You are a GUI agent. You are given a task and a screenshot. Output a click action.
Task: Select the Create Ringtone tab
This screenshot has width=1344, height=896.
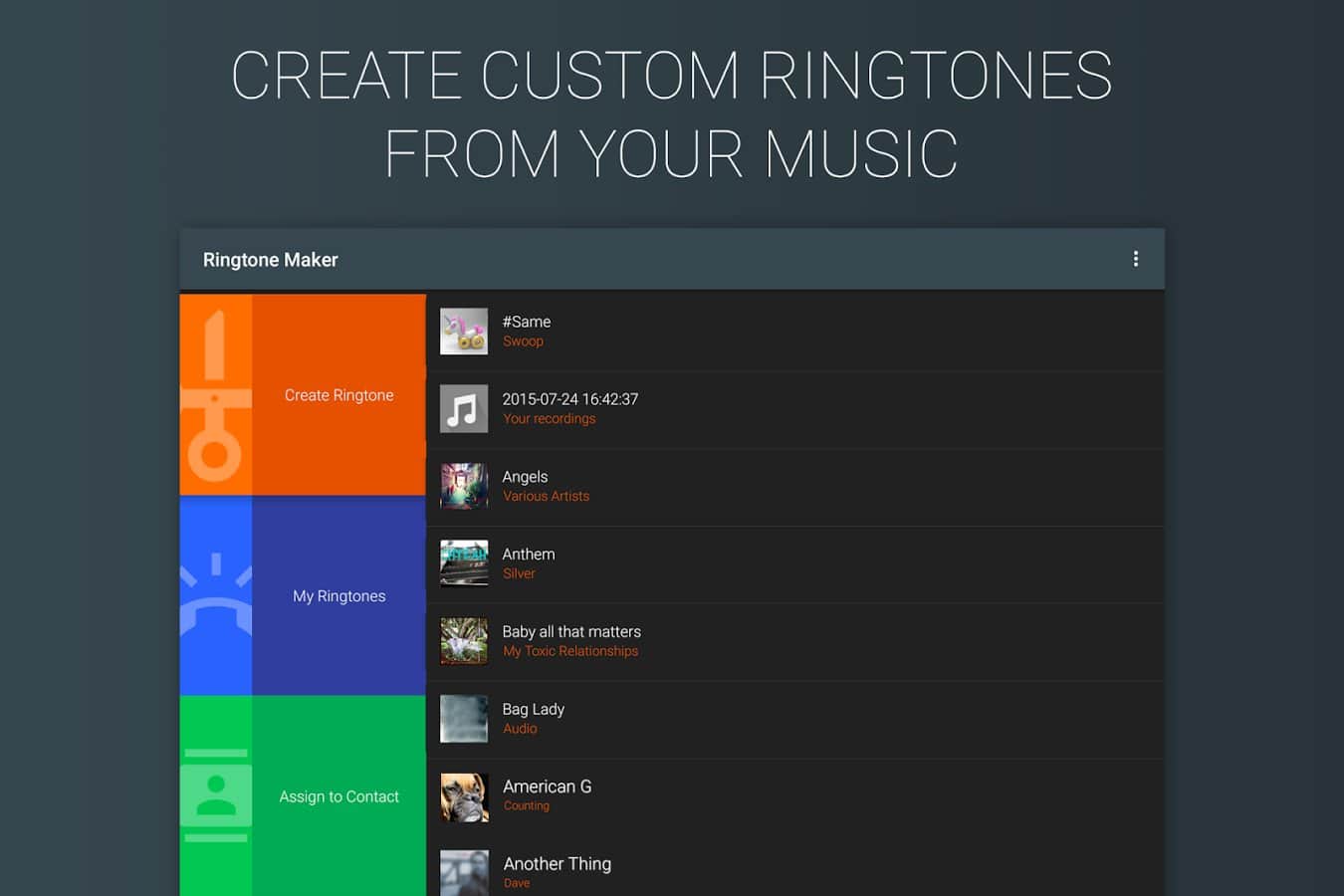[338, 395]
